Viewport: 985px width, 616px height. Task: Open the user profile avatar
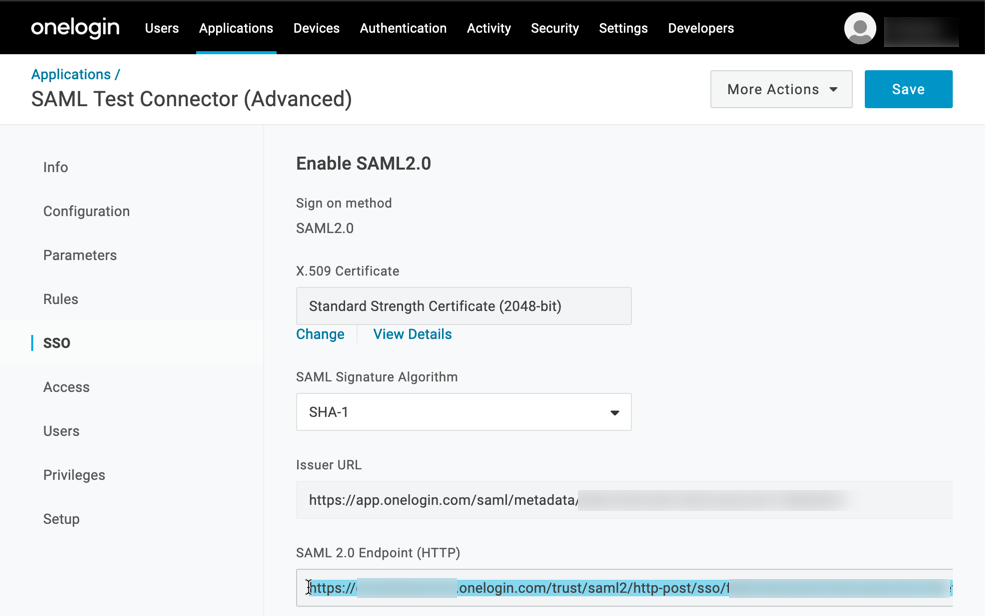(860, 28)
